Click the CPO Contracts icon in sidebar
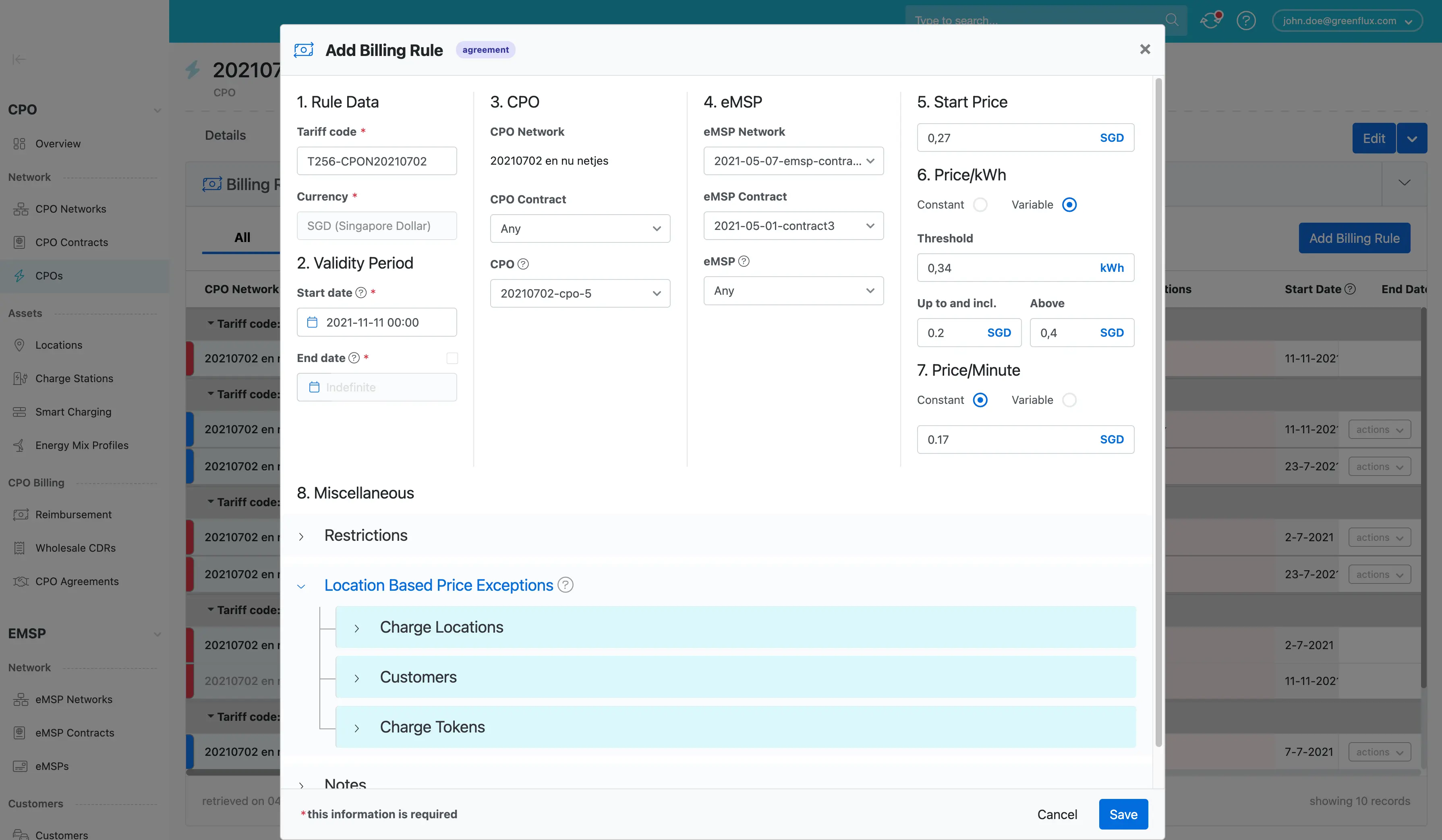1442x840 pixels. pos(19,242)
